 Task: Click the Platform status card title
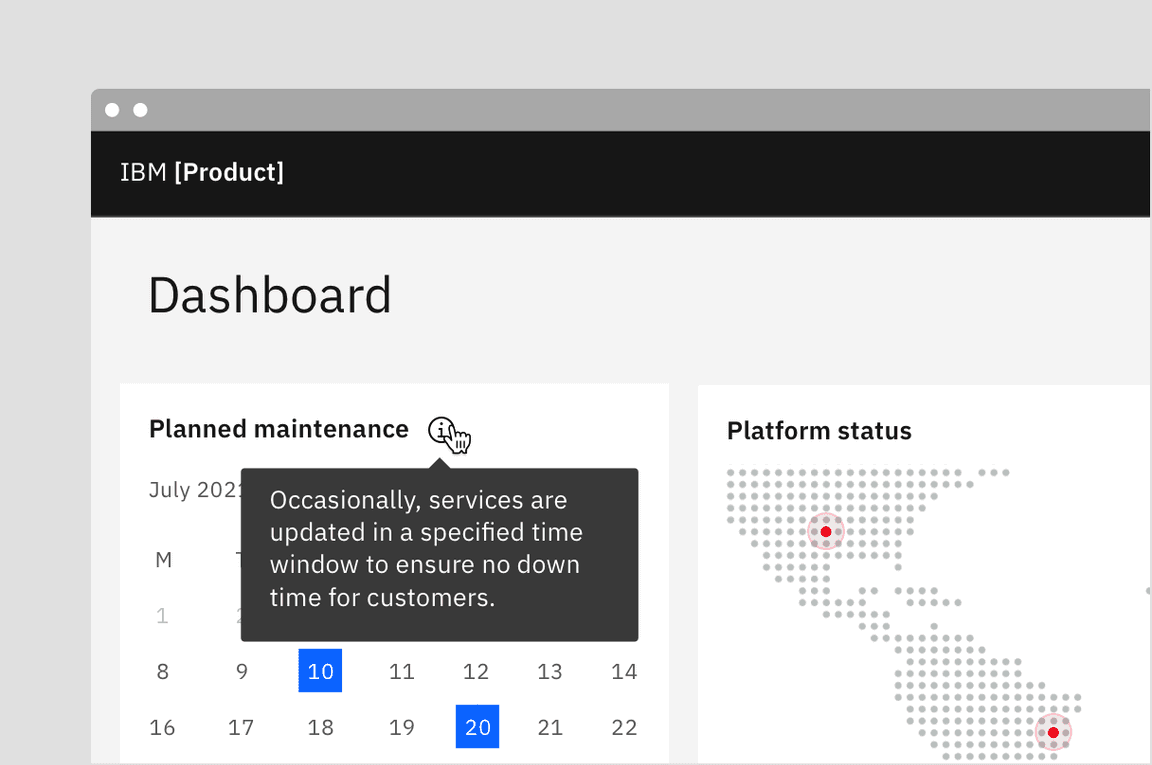click(819, 431)
